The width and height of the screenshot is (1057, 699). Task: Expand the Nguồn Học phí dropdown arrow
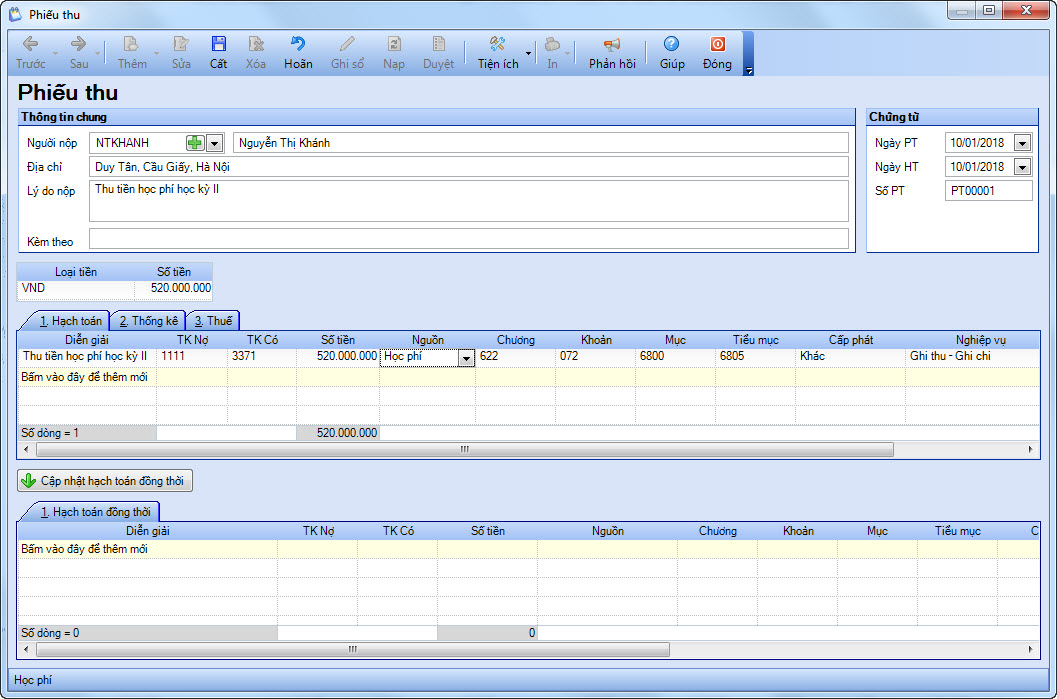point(466,358)
